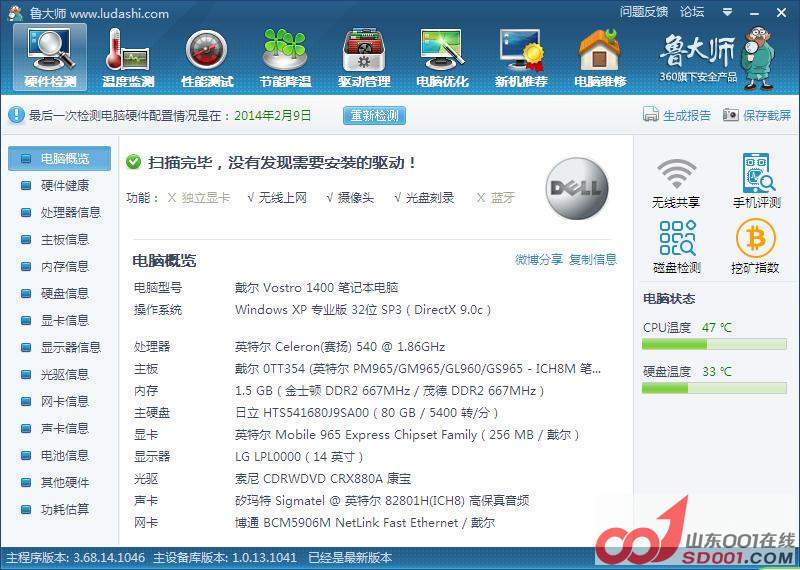
Task: Save a screenshot via 保存截屏
Action: tap(757, 116)
